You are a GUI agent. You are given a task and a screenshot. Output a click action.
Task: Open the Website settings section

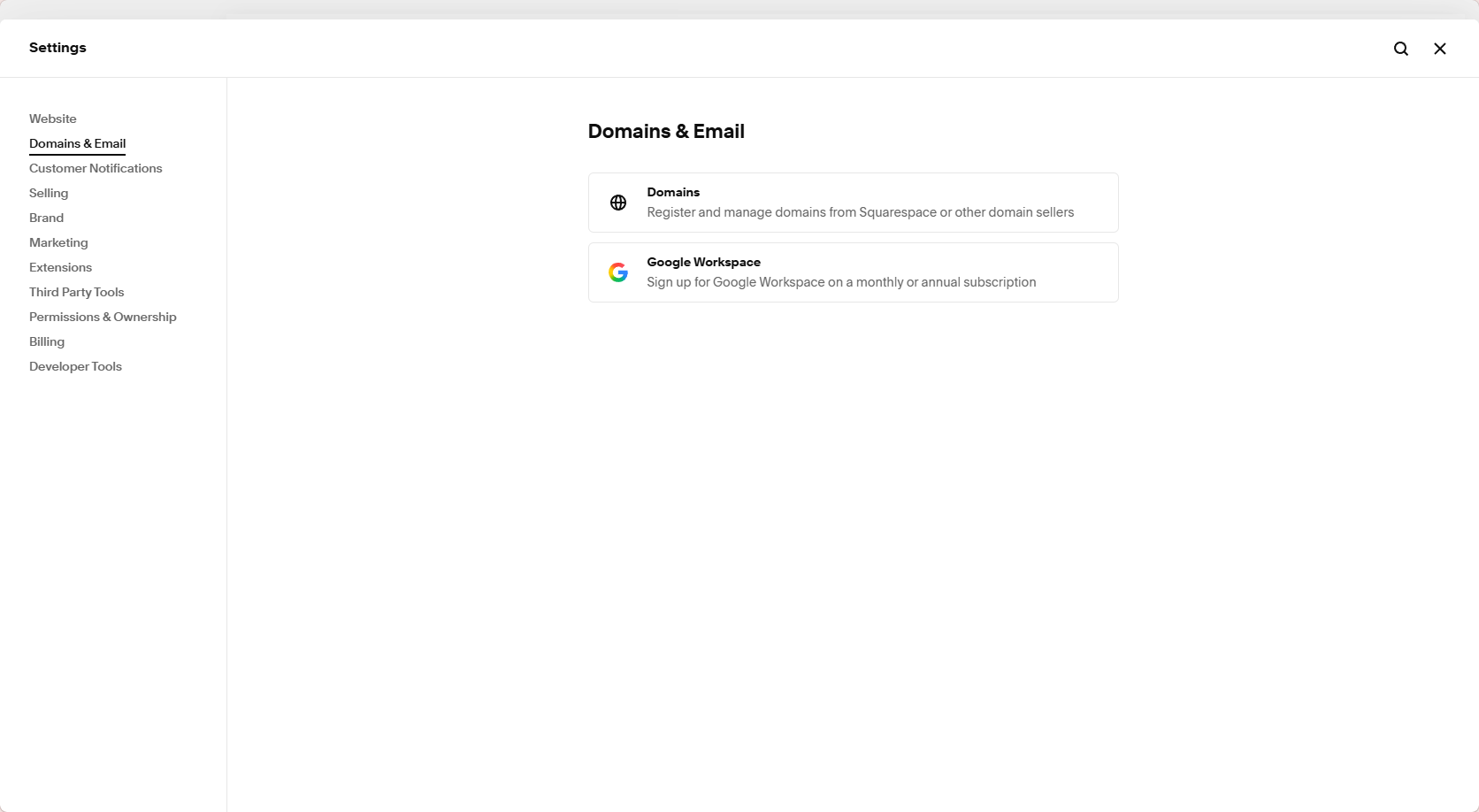tap(53, 119)
